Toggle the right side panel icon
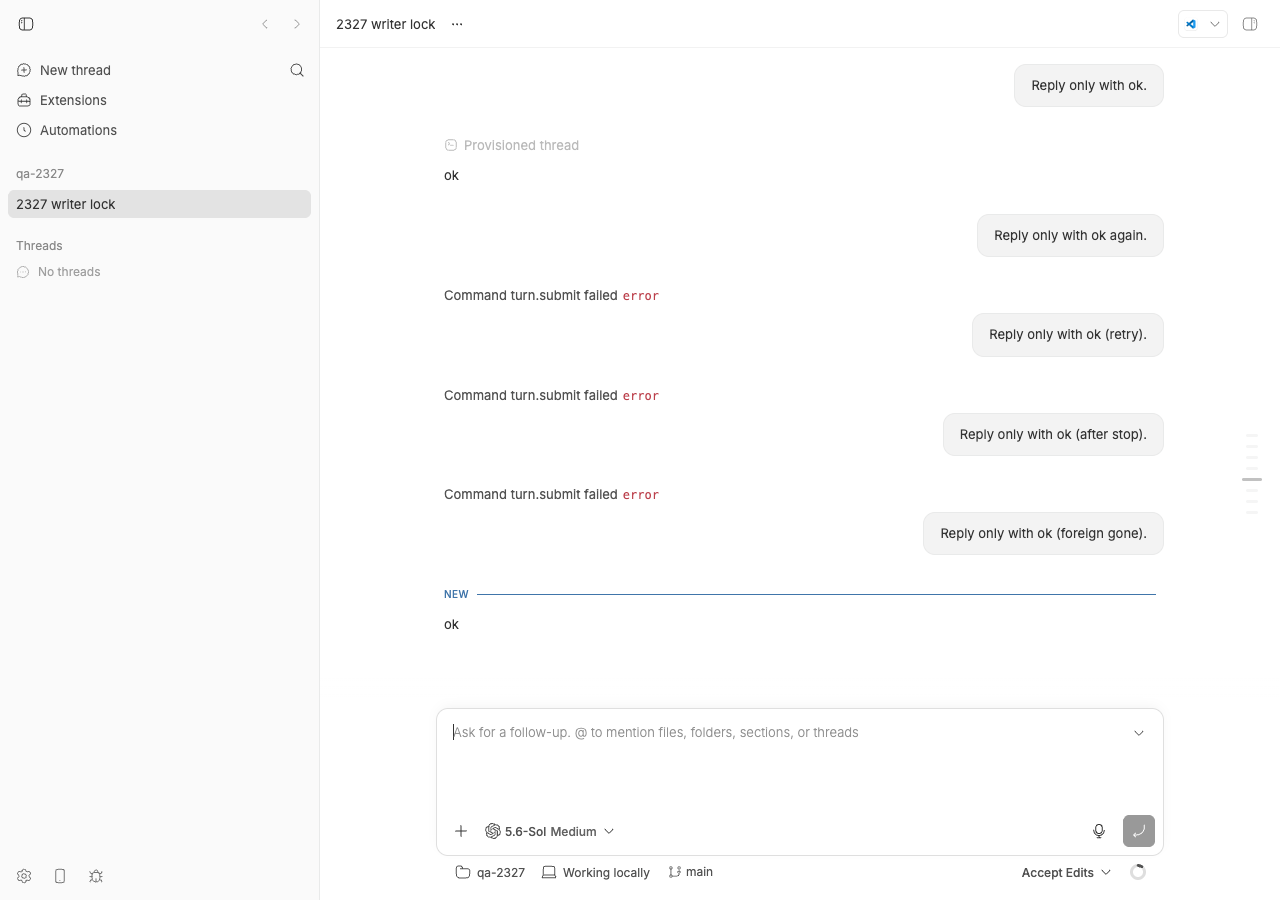1280x900 pixels. (x=1250, y=24)
